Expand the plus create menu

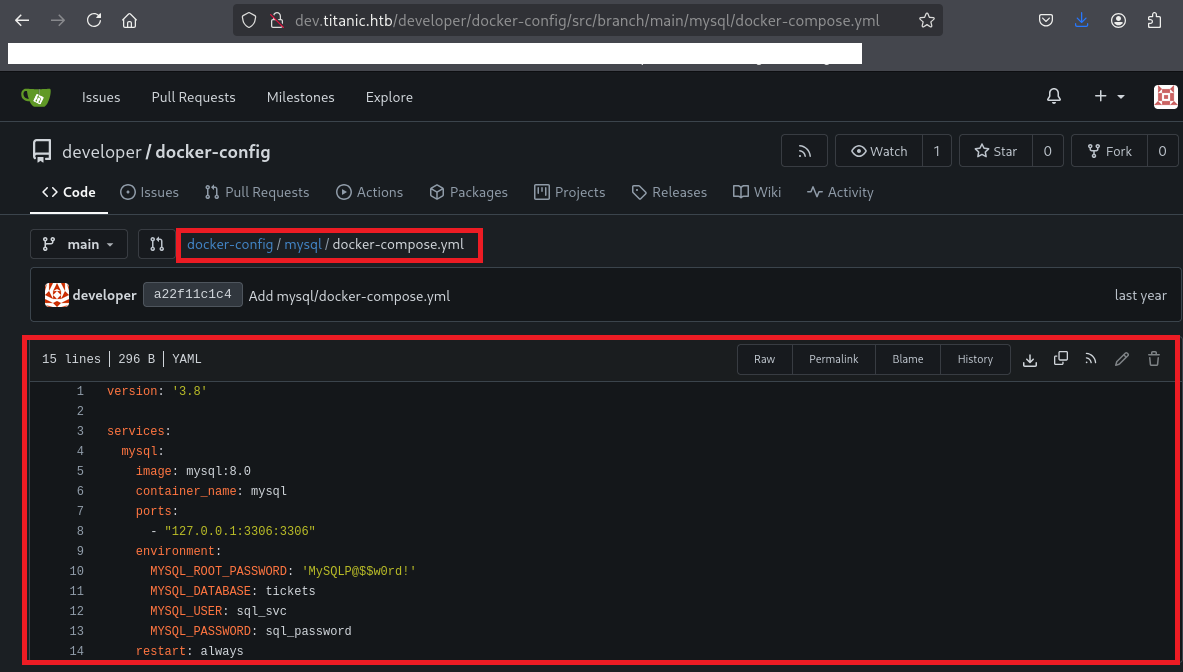point(1109,97)
